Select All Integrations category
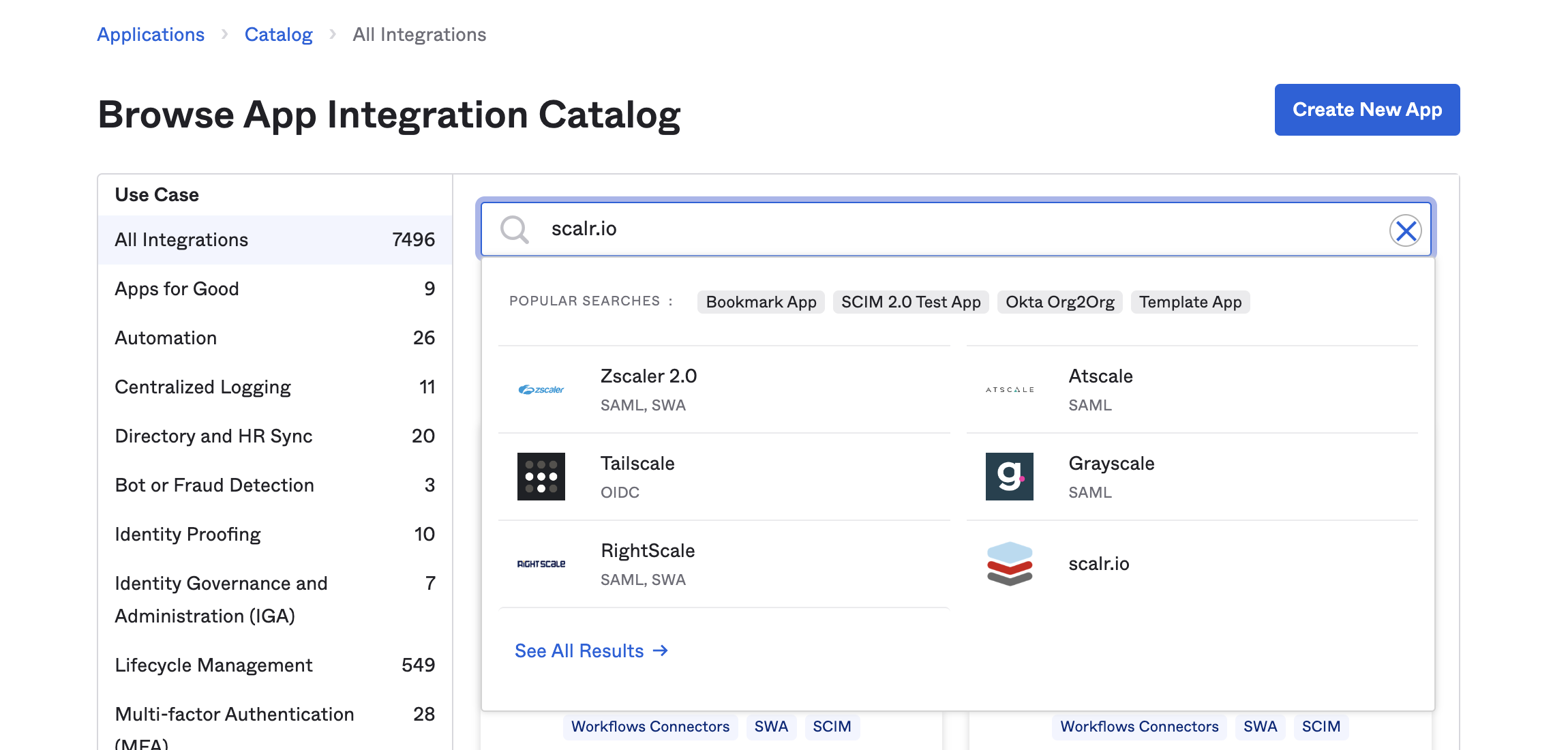1568x750 pixels. [181, 240]
